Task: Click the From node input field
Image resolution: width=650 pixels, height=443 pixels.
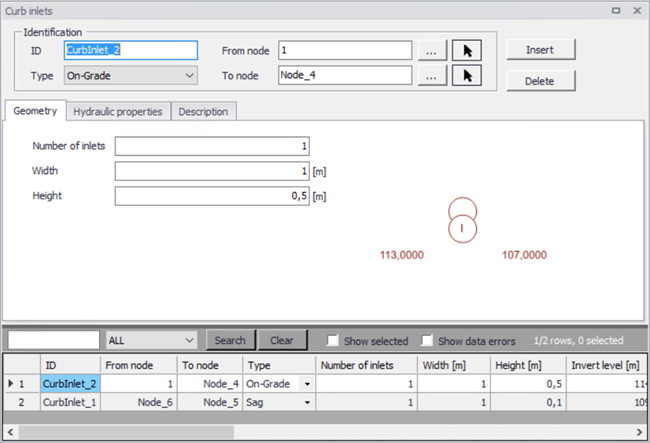Action: (345, 51)
